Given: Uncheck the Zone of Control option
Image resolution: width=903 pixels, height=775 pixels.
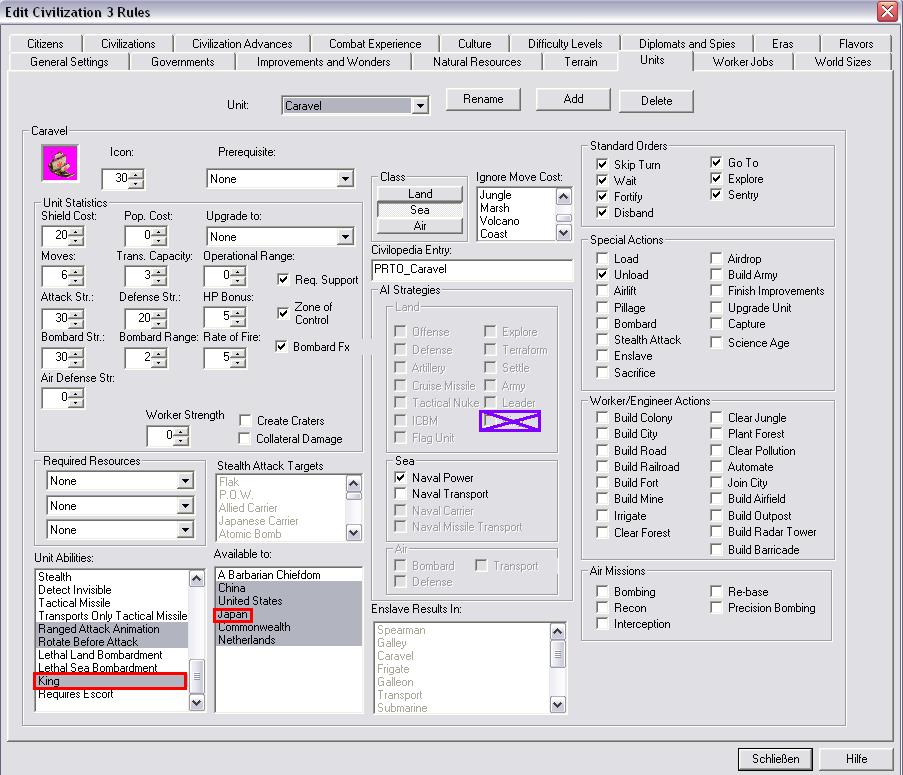Looking at the screenshot, I should pos(283,313).
